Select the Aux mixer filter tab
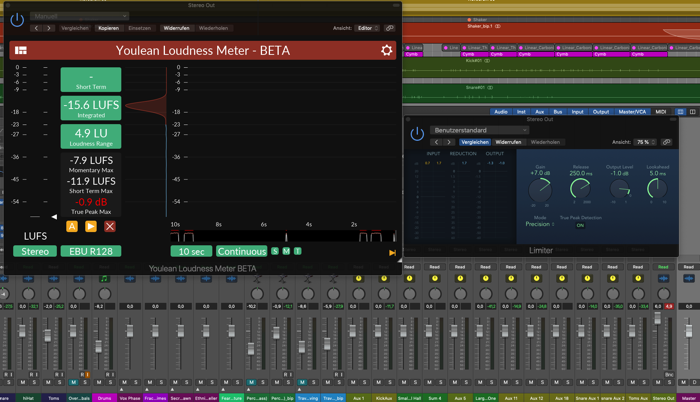Screen dimensions: 700x402 539,112
